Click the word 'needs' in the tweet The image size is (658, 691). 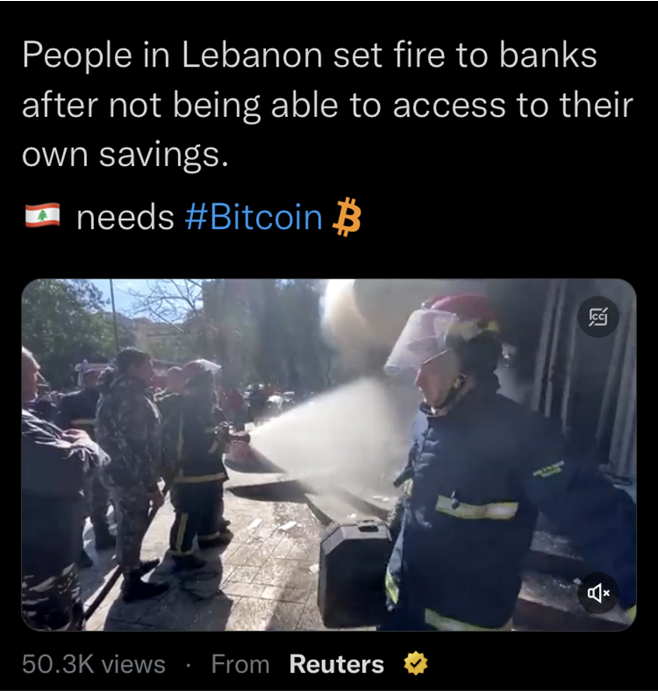pos(126,218)
